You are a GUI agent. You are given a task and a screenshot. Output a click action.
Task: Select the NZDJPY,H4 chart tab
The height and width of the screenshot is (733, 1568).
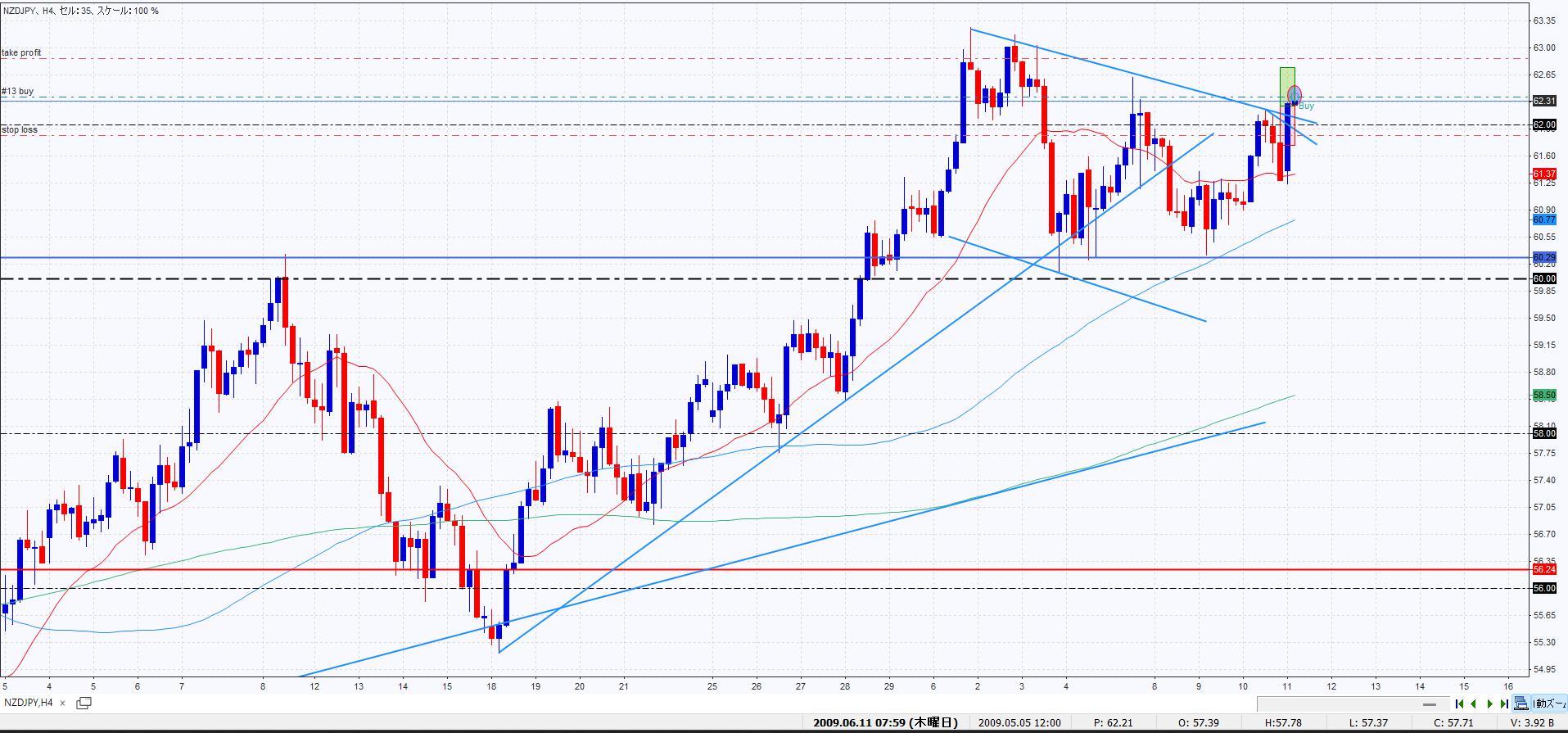29,703
